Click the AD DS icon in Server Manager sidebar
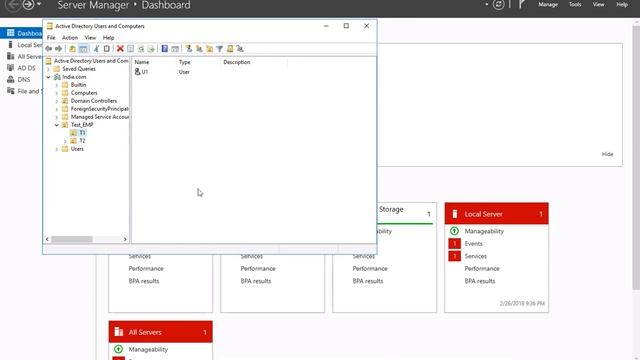This screenshot has width=640, height=360. click(11, 68)
